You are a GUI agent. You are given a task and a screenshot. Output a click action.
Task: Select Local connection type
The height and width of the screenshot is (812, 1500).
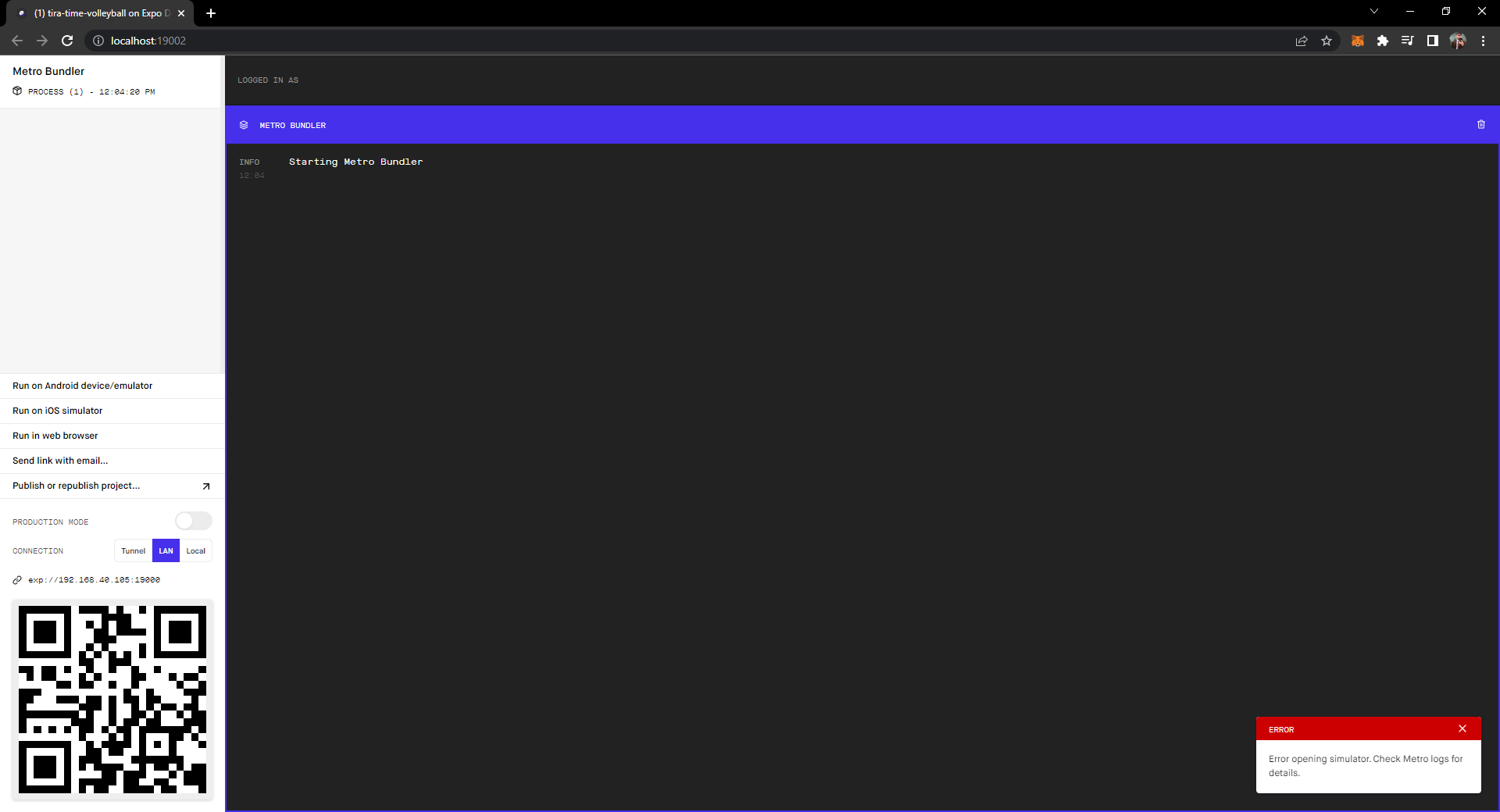point(196,550)
